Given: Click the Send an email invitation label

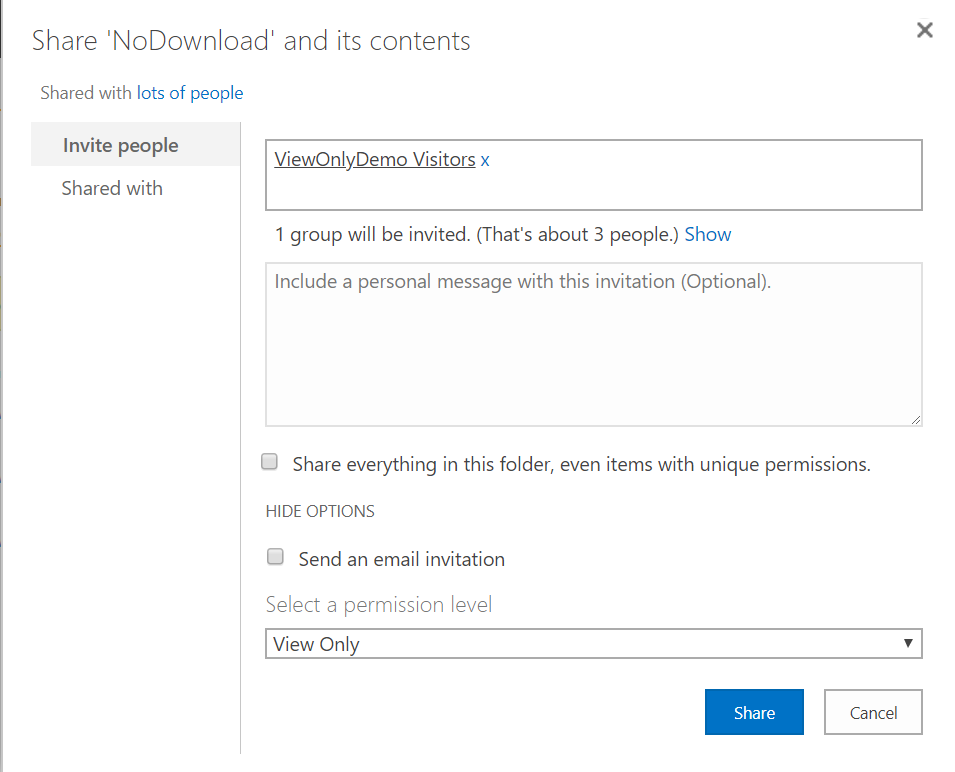Looking at the screenshot, I should click(x=401, y=559).
